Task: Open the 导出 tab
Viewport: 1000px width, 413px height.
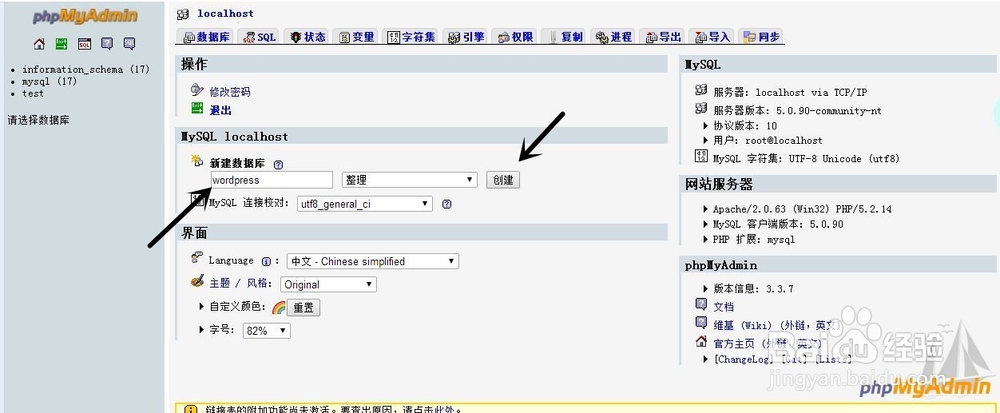Action: coord(664,37)
